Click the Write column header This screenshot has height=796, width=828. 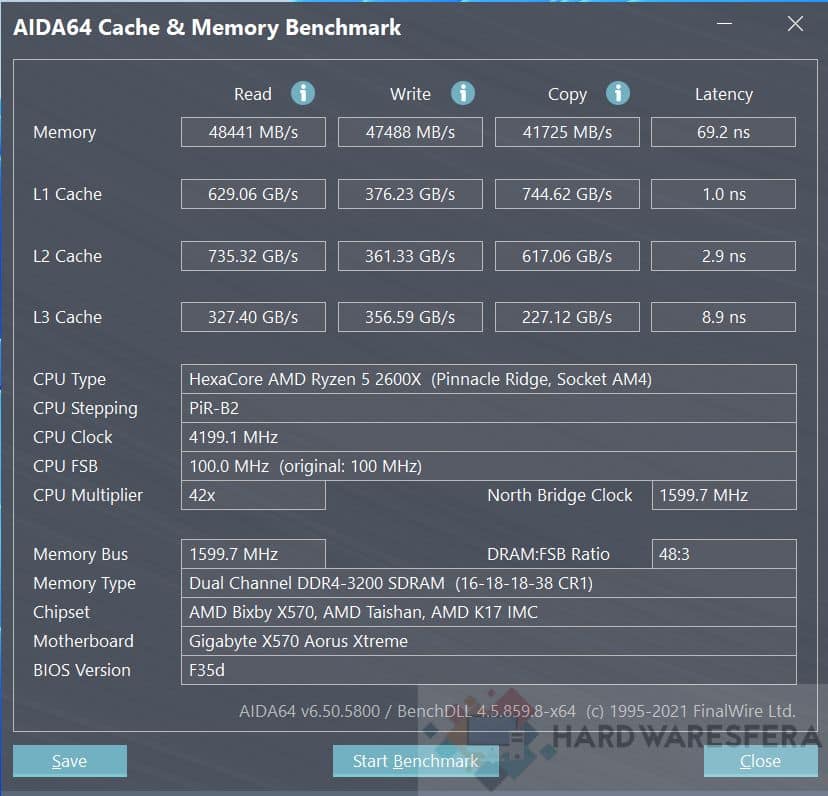pyautogui.click(x=410, y=94)
